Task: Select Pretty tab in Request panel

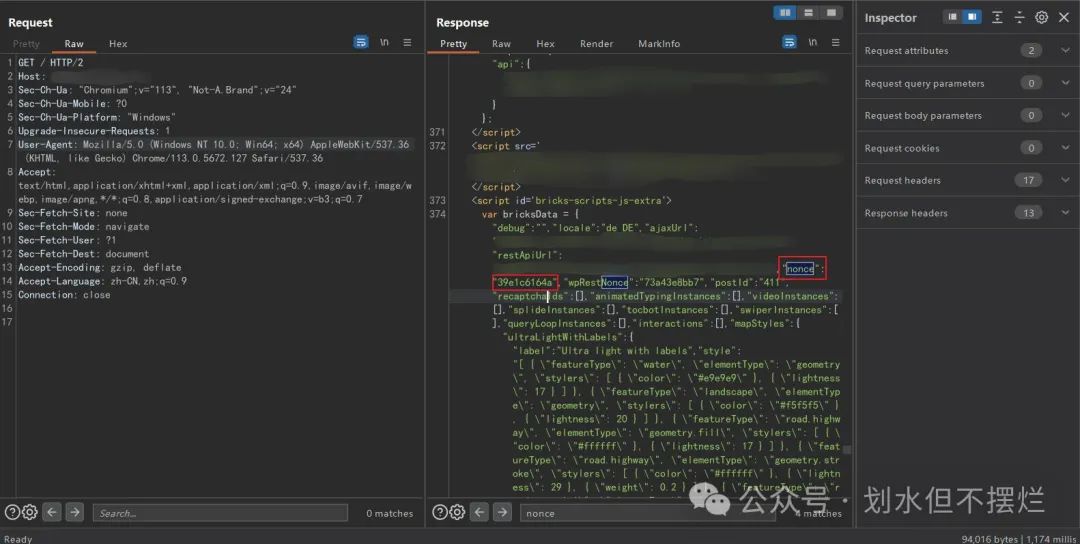Action: 26,43
